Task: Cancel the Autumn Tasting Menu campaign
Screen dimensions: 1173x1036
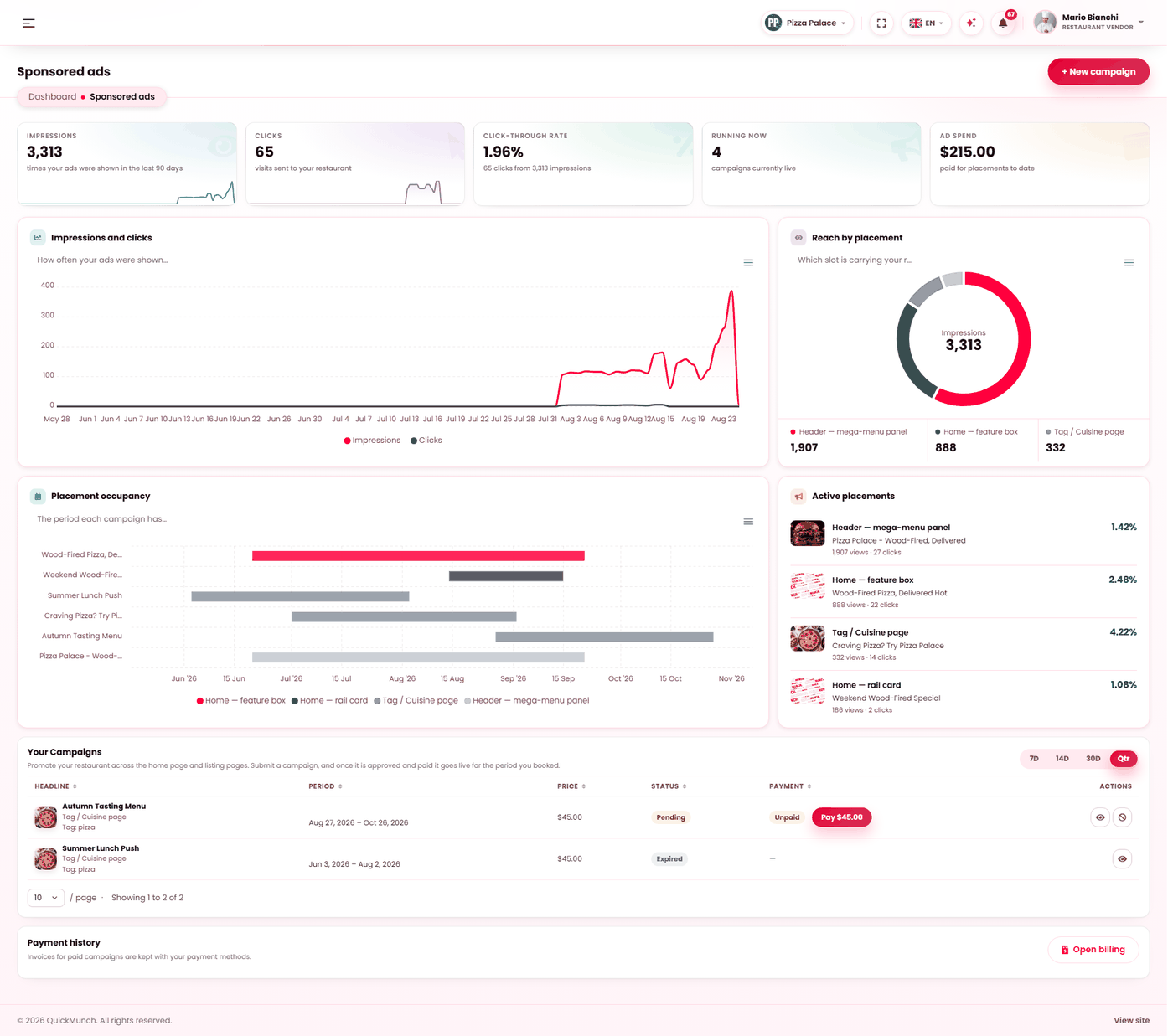Action: click(x=1123, y=817)
